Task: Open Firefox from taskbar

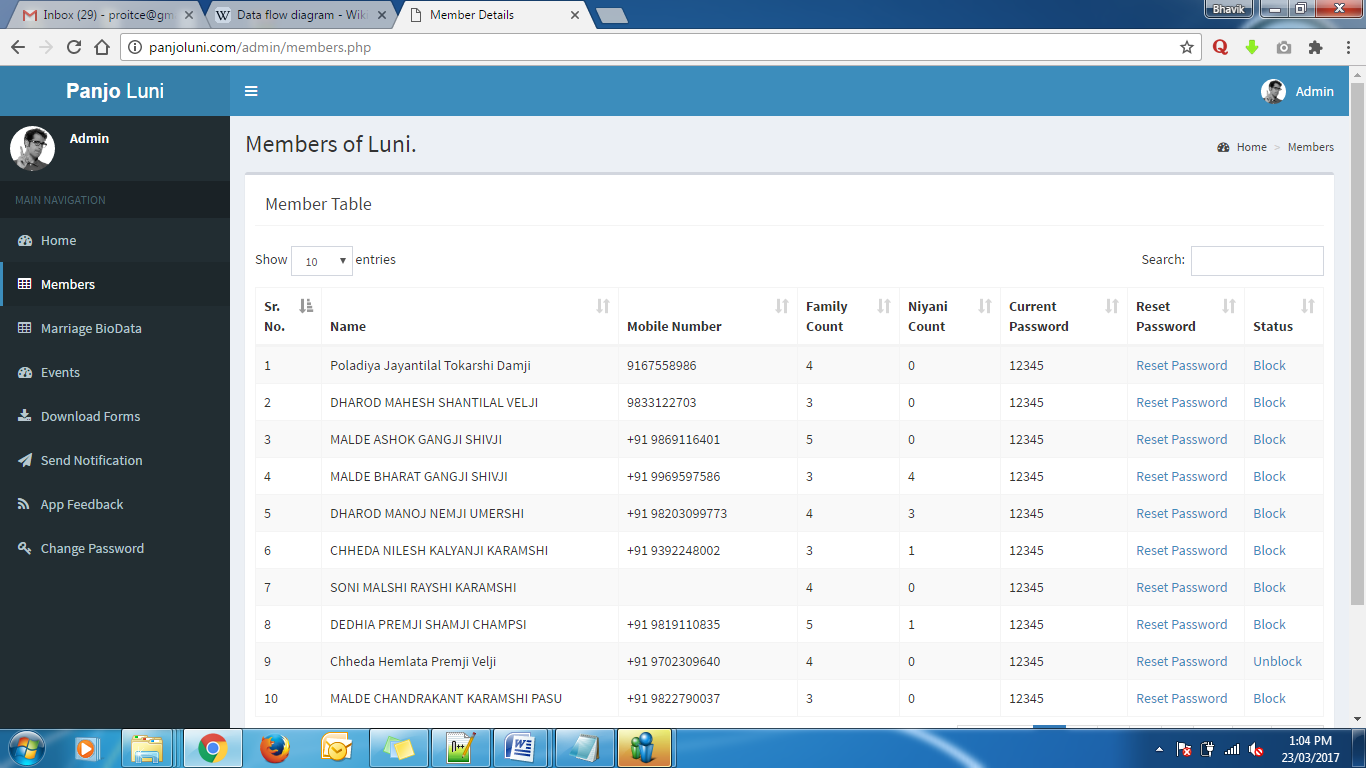Action: click(x=274, y=748)
